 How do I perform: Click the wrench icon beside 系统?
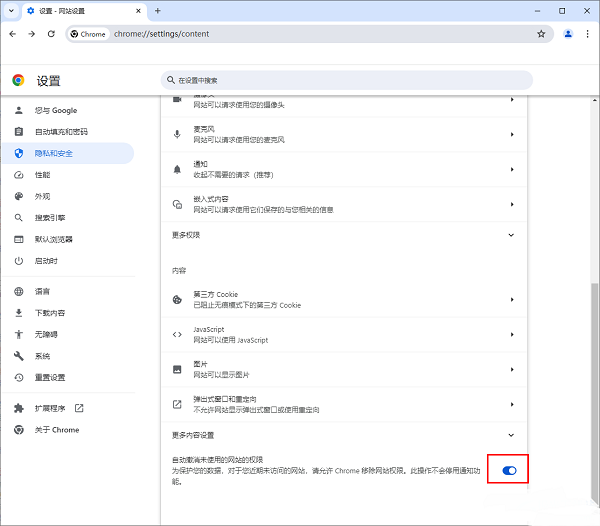point(19,356)
